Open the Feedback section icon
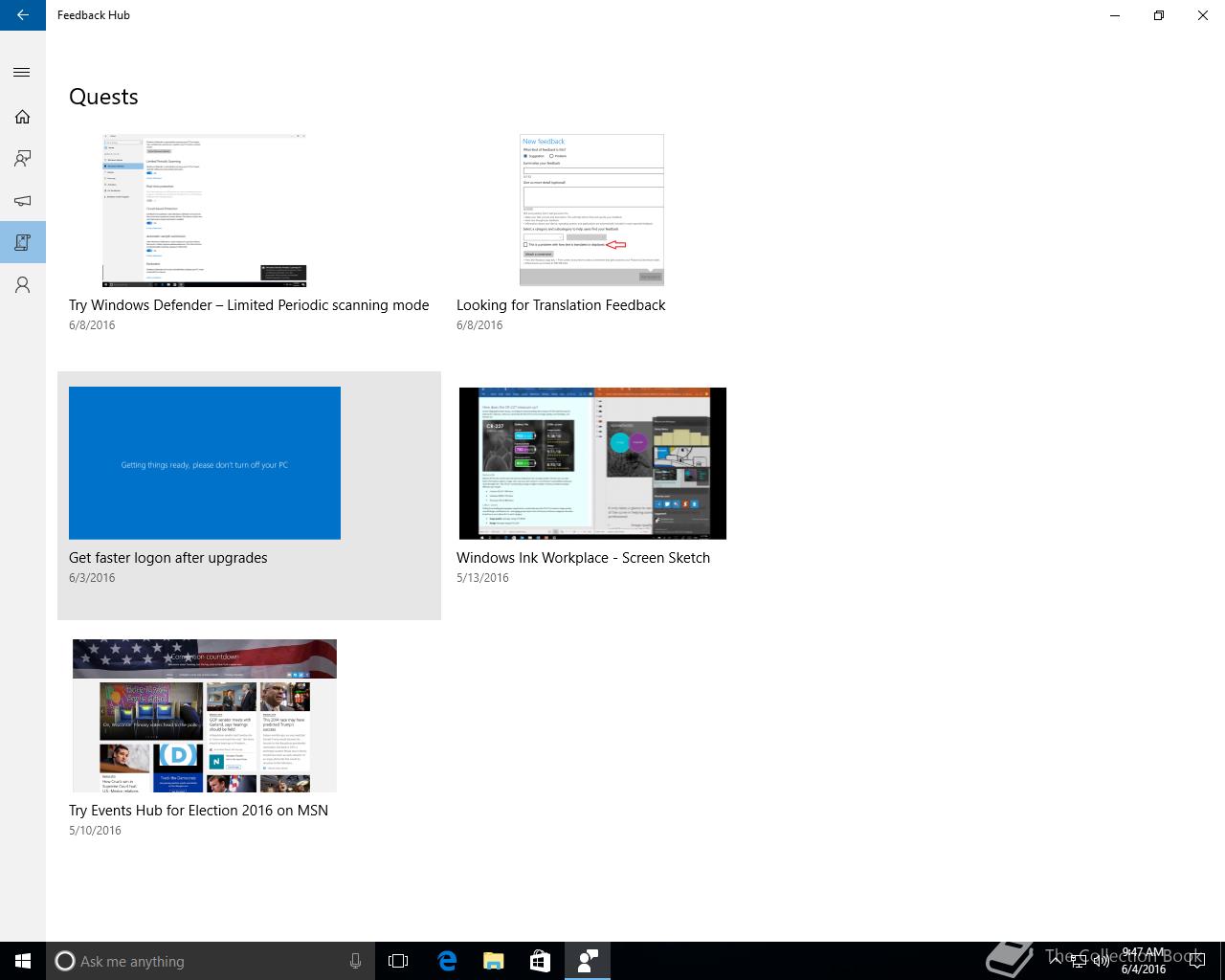Image resolution: width=1225 pixels, height=980 pixels. coord(23,159)
